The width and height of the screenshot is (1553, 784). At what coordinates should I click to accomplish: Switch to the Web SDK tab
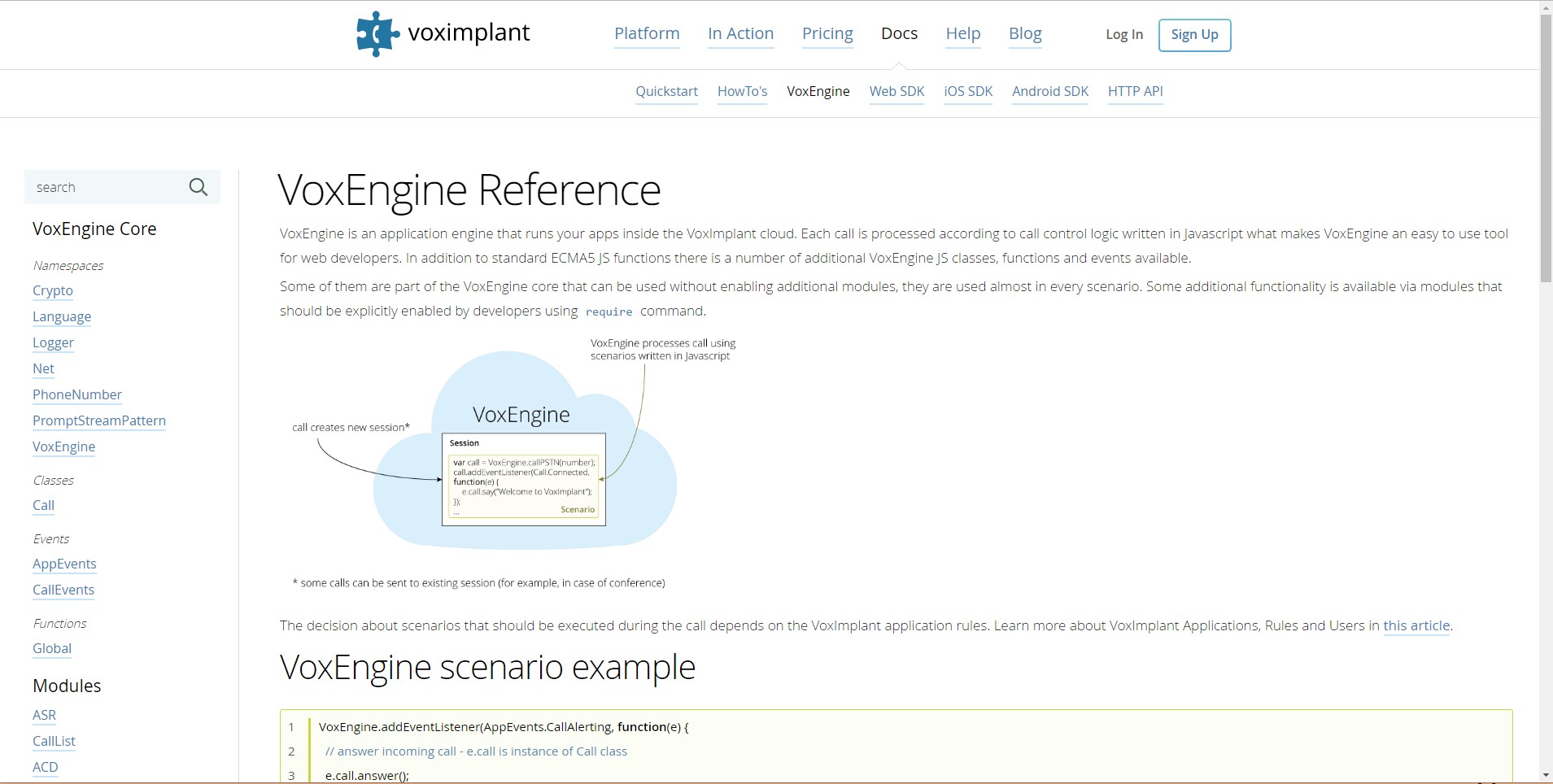pyautogui.click(x=896, y=91)
